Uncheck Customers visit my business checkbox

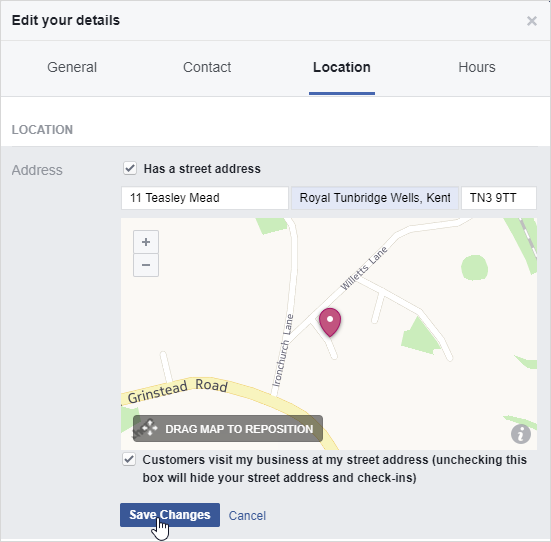point(129,459)
